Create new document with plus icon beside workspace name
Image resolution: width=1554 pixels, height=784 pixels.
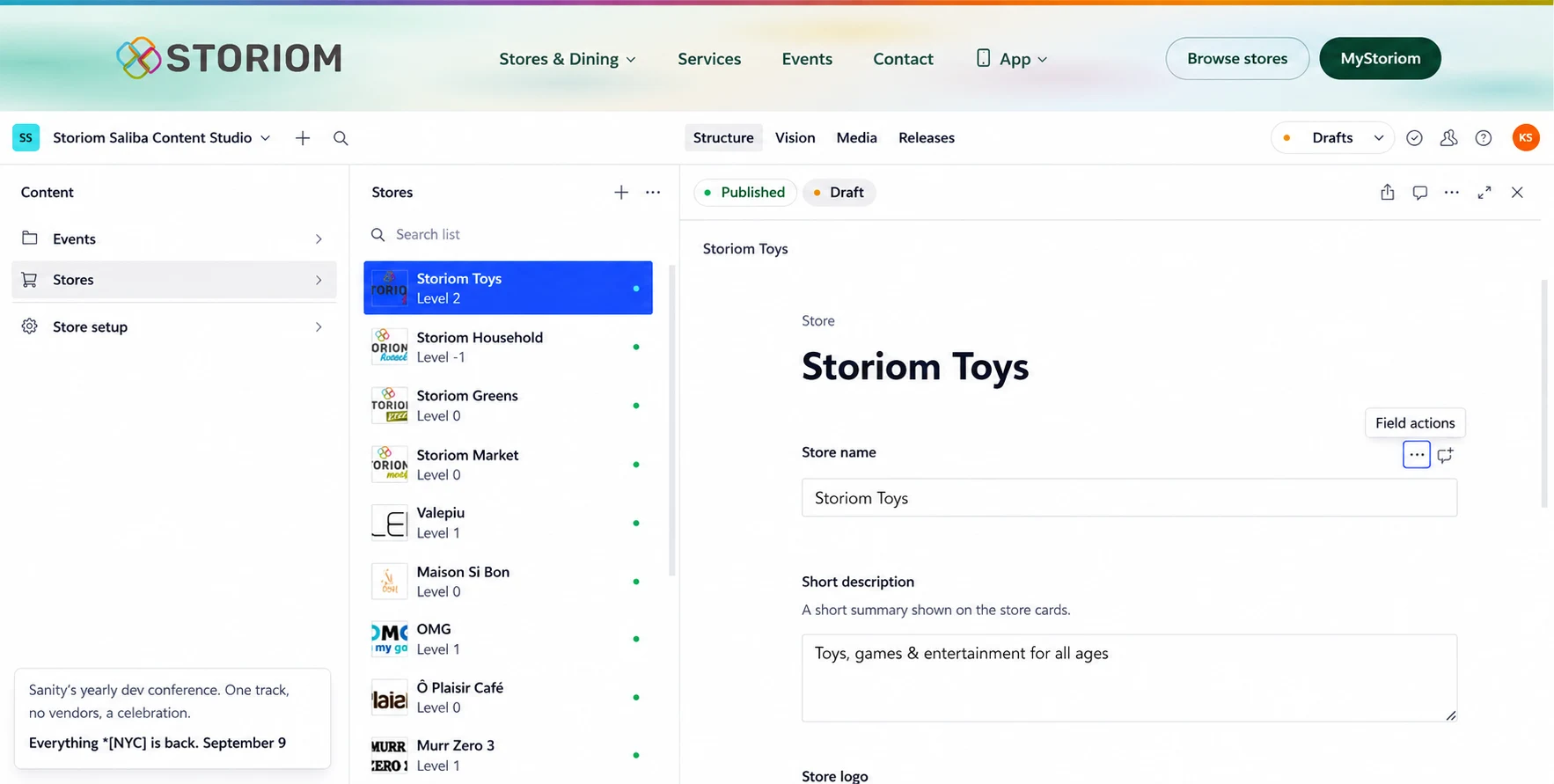pyautogui.click(x=303, y=138)
